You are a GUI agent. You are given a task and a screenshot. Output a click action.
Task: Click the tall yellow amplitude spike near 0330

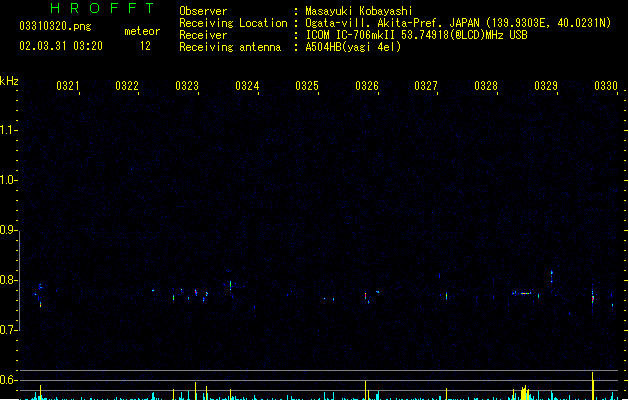592,386
